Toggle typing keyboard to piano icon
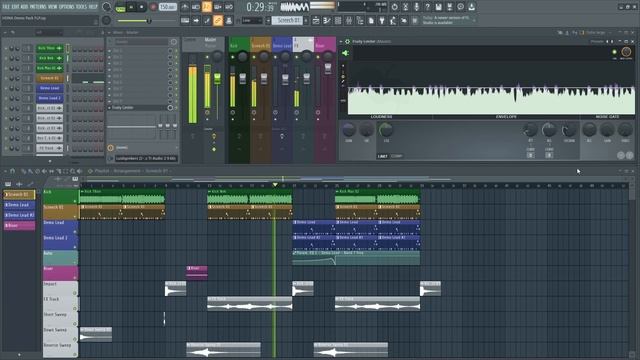Image resolution: width=640 pixels, height=360 pixels. (x=185, y=20)
